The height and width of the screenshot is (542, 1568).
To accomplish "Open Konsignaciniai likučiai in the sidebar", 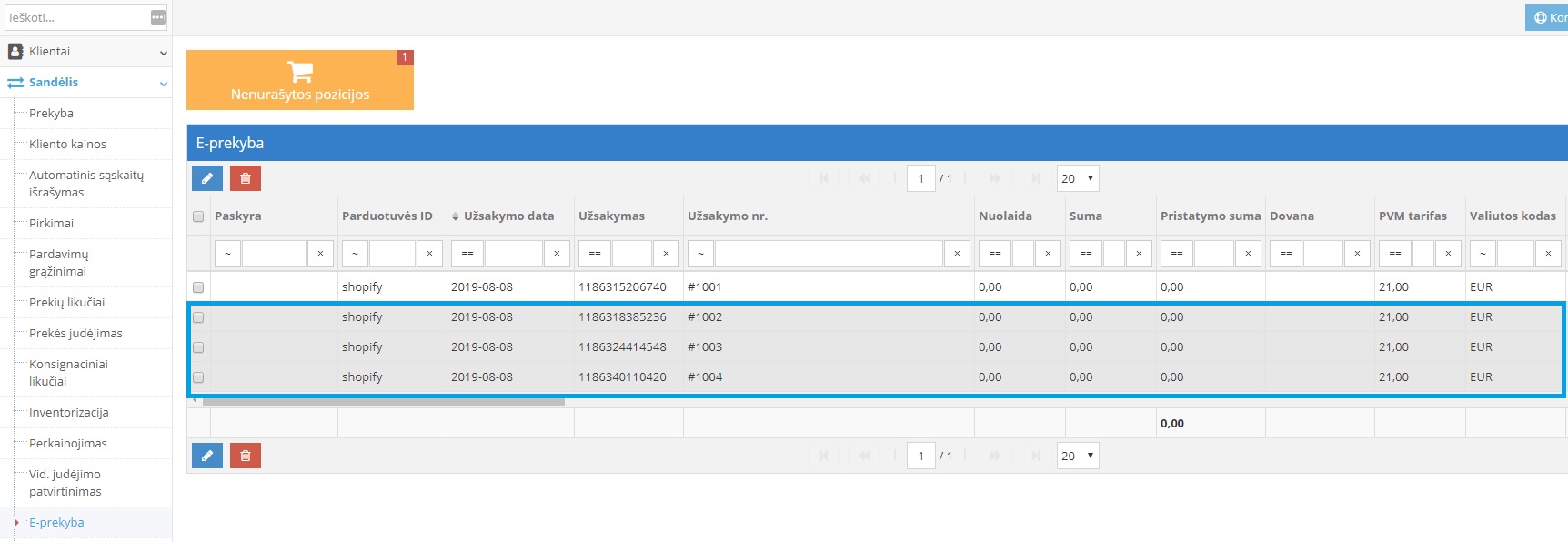I will [68, 373].
